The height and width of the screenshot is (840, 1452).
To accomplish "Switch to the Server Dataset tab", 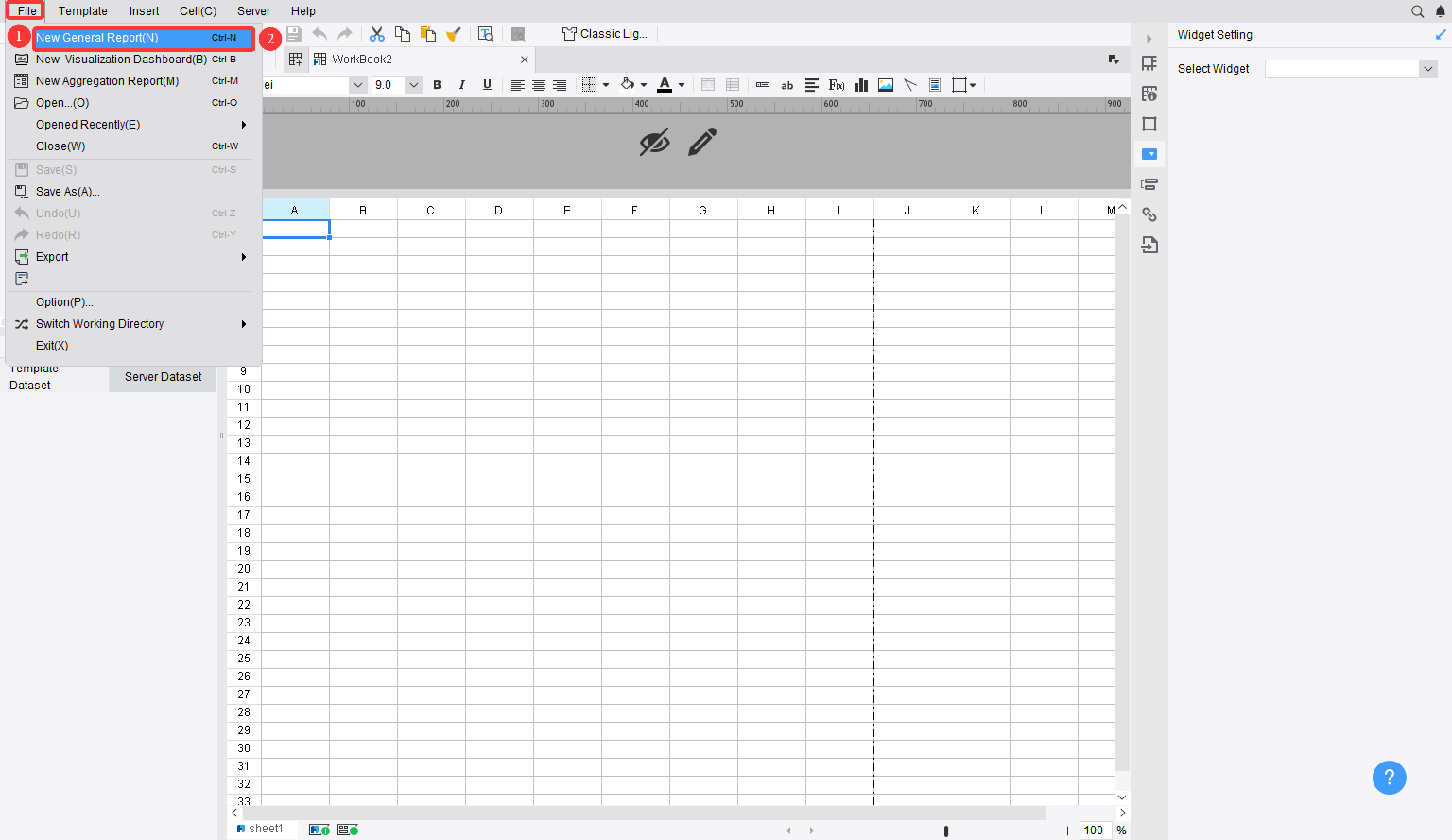I will pos(163,377).
